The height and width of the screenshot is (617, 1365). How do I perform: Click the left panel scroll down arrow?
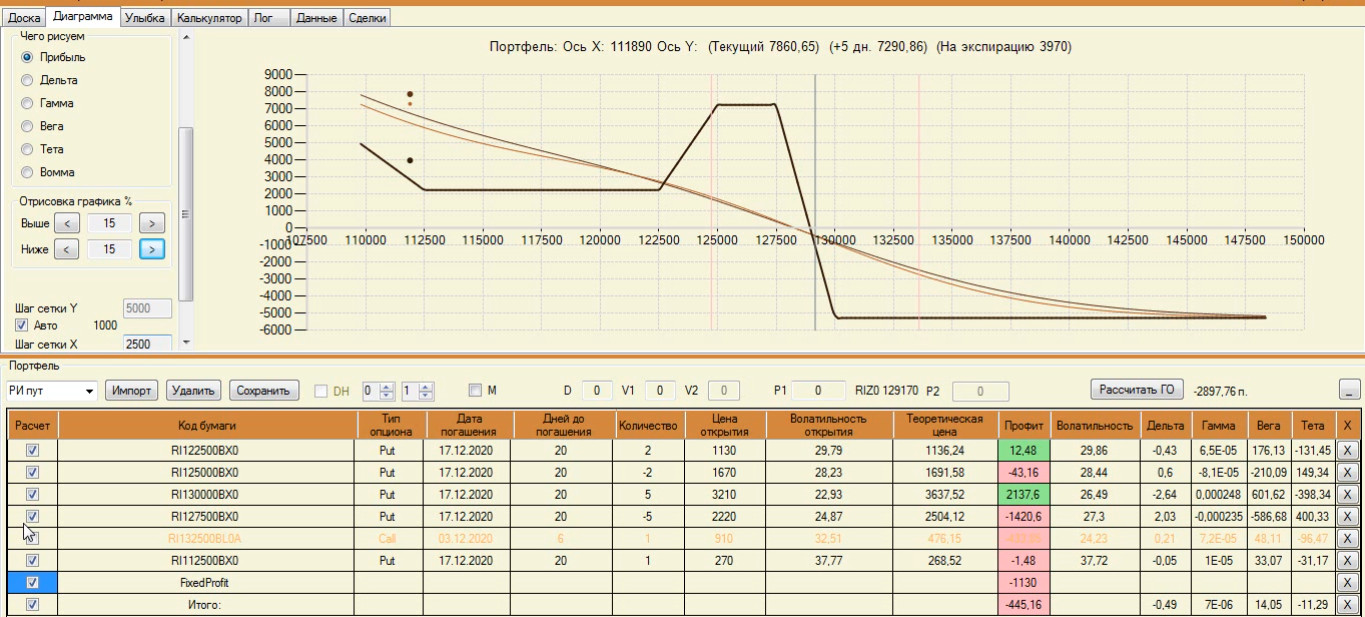point(185,343)
